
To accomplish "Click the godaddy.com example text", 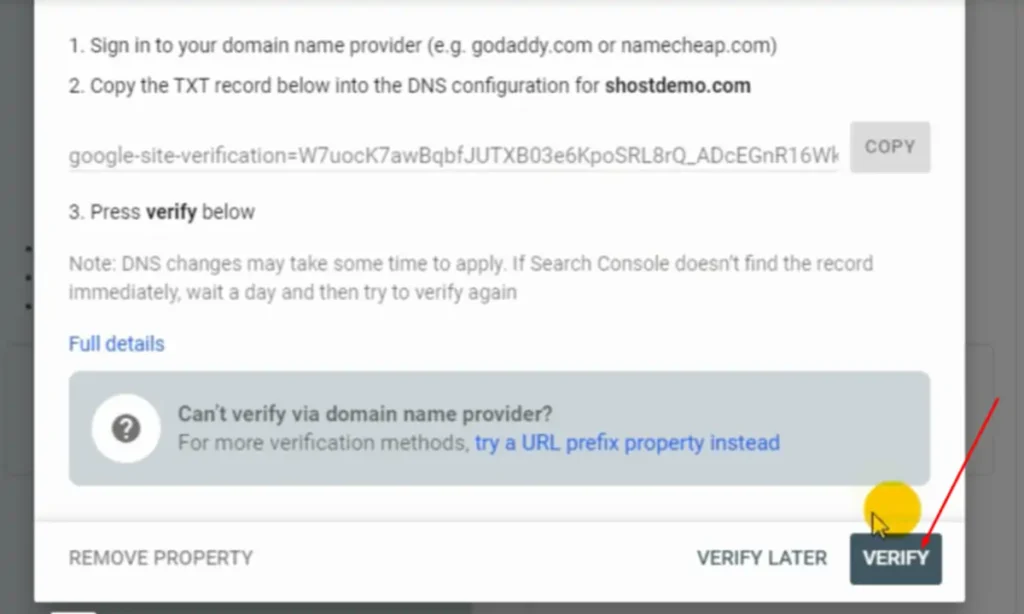I will [x=509, y=45].
